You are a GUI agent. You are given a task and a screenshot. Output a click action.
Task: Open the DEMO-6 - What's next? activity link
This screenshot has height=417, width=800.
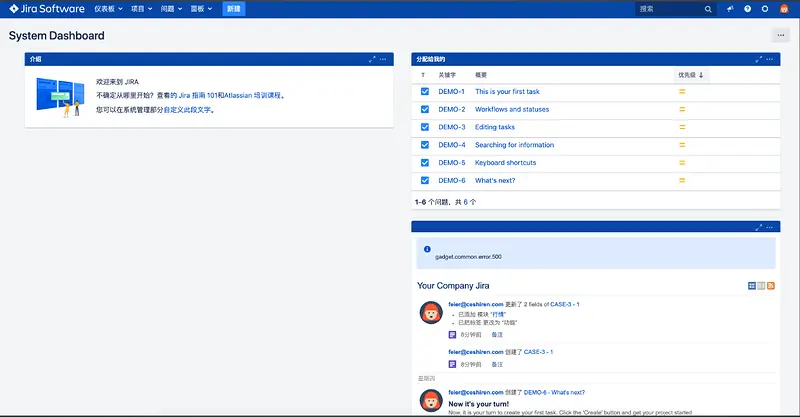pos(554,393)
